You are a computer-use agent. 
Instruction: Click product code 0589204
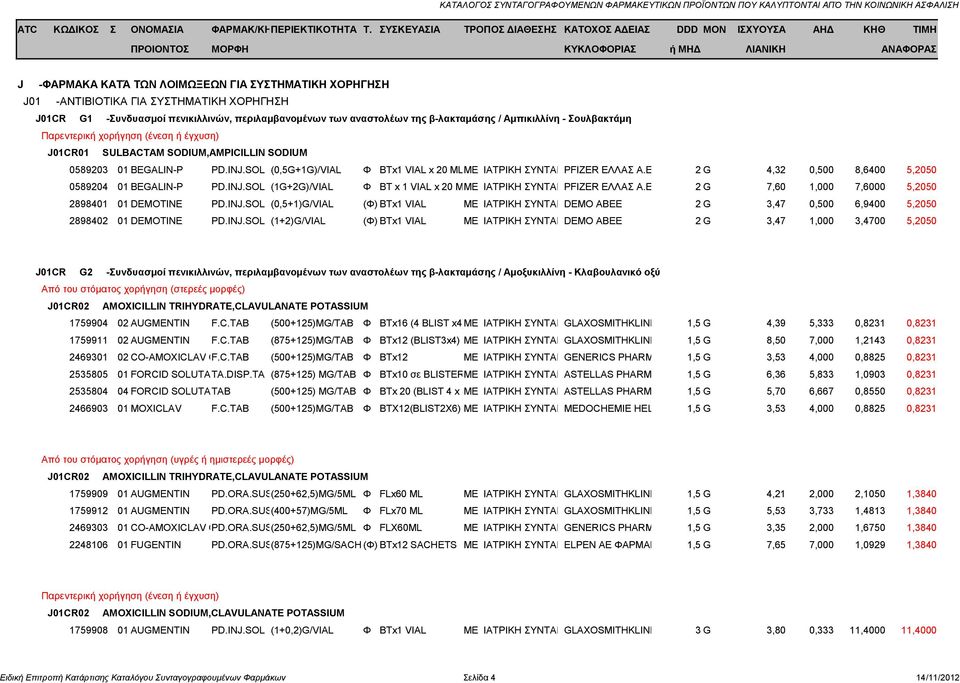[x=88, y=187]
